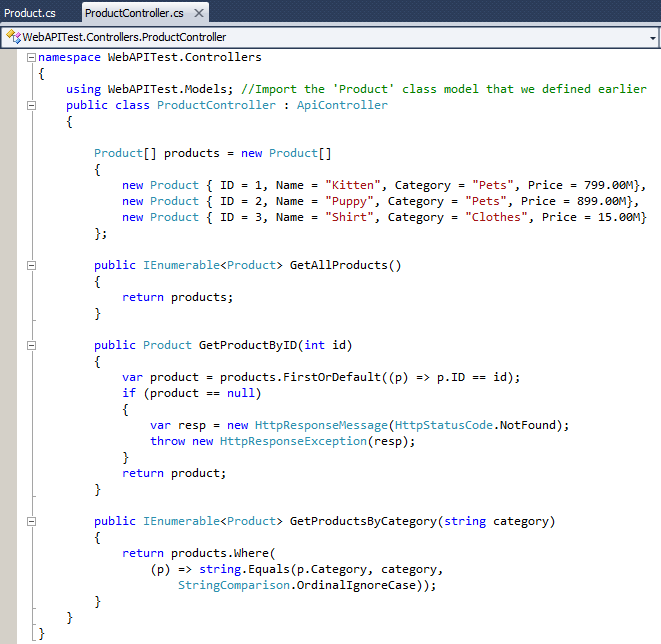Collapse the GetAllProducts method region

[31, 265]
